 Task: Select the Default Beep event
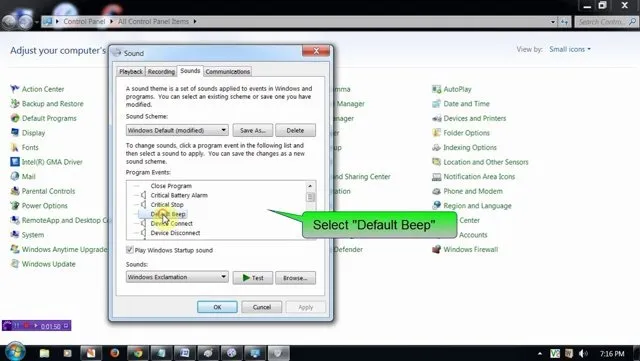[x=168, y=214]
